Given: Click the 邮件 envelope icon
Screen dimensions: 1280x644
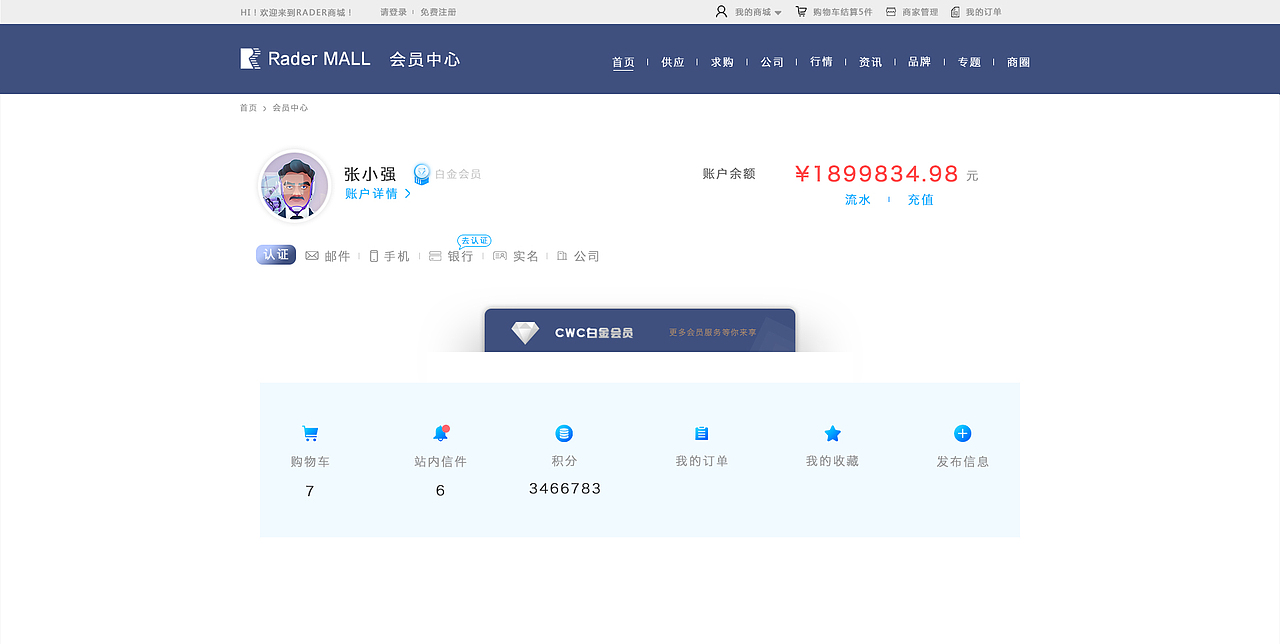Looking at the screenshot, I should (x=312, y=256).
